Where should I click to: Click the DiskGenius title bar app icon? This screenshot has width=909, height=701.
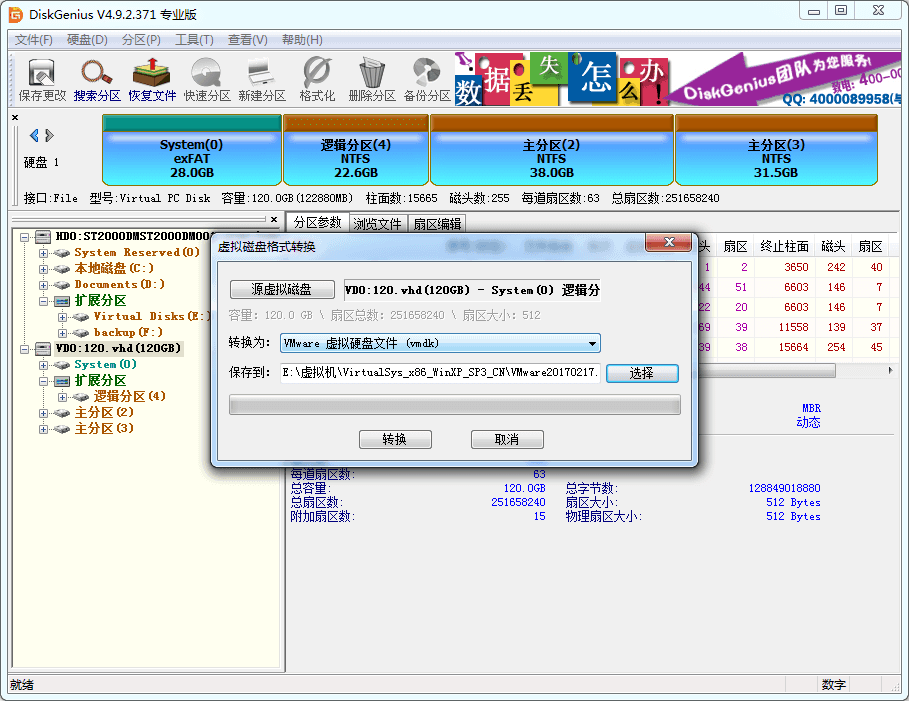(x=16, y=14)
